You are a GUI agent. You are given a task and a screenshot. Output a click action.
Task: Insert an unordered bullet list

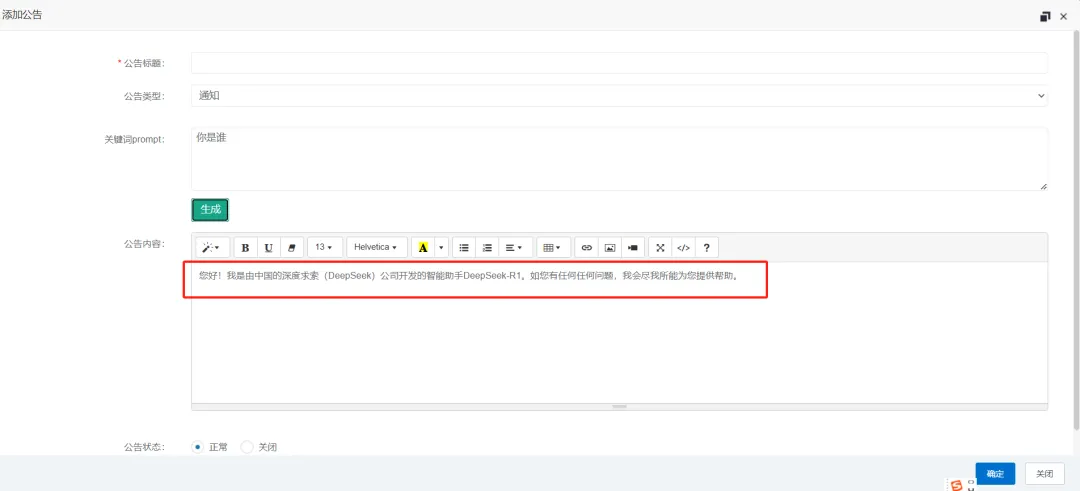click(x=464, y=247)
